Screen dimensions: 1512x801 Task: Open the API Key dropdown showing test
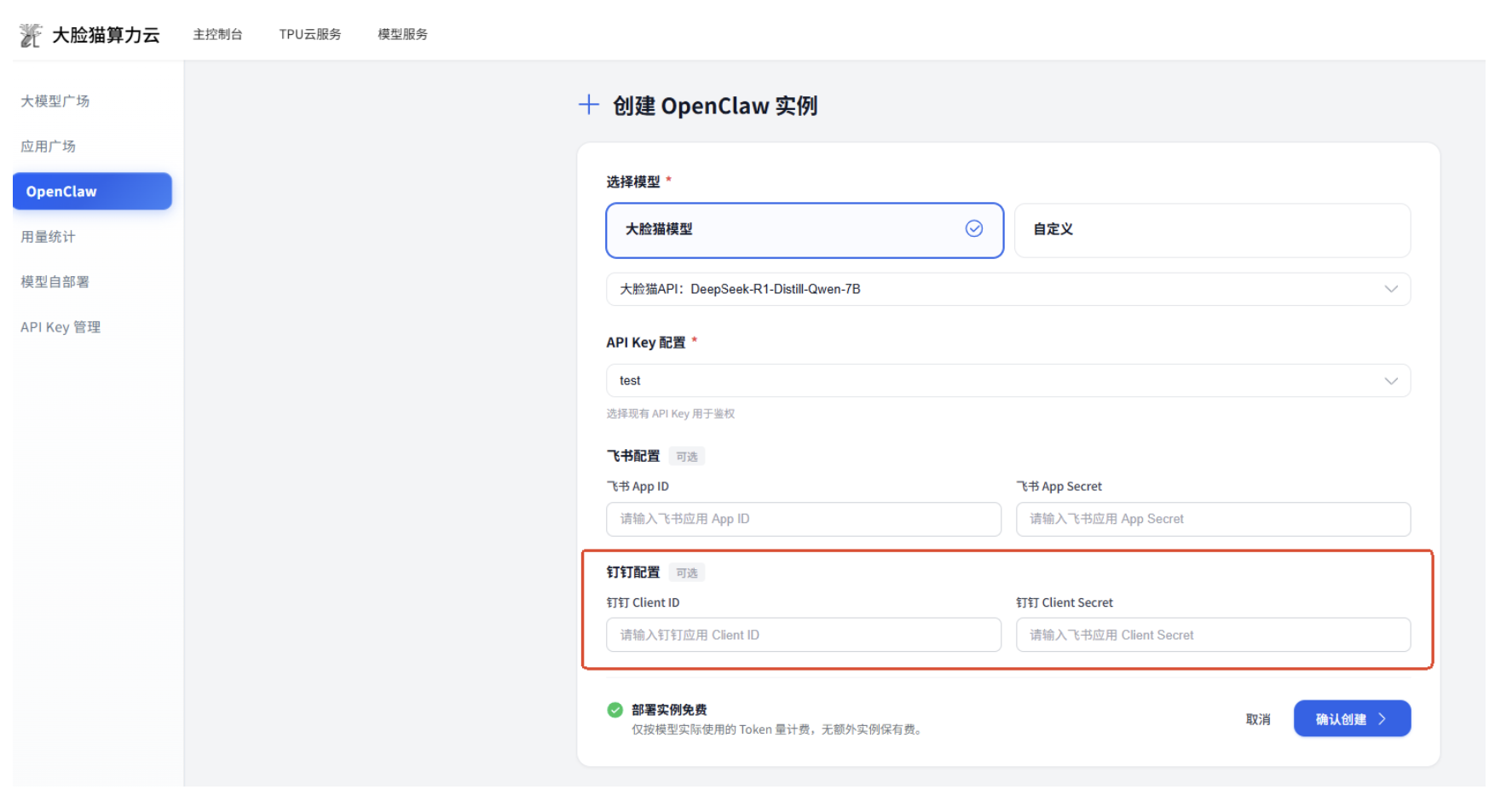coord(1007,381)
